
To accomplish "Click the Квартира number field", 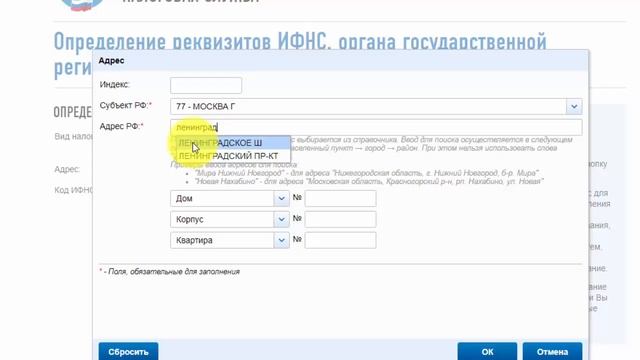I will [x=340, y=240].
